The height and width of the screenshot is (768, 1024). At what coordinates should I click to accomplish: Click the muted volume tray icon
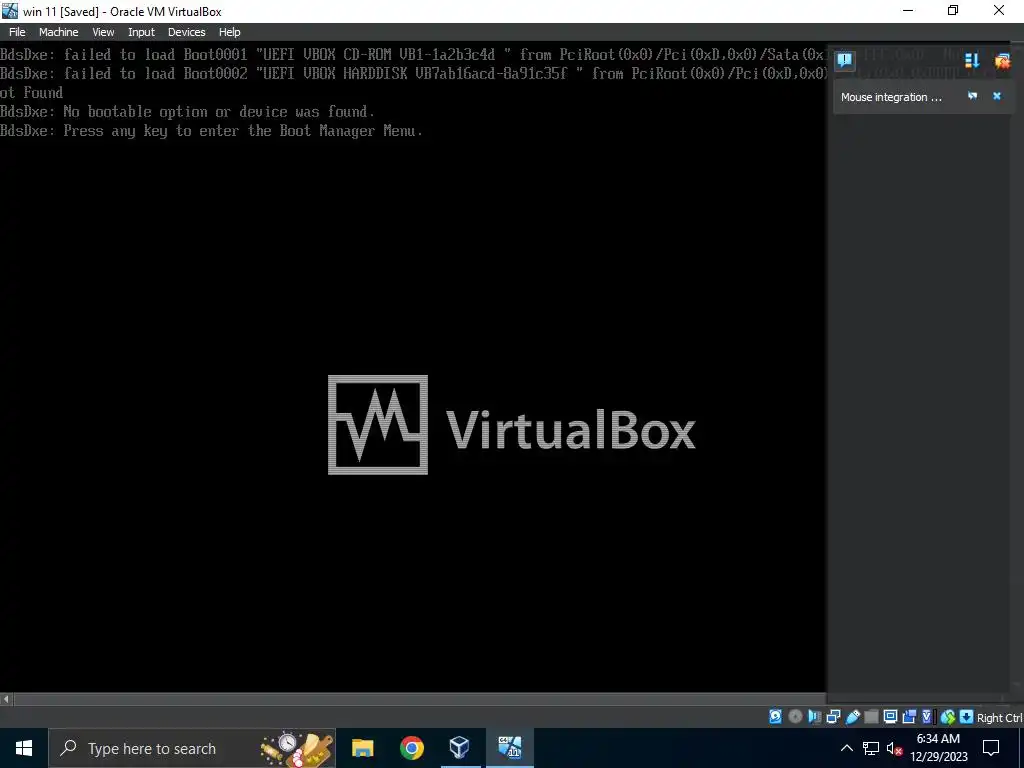[x=894, y=748]
